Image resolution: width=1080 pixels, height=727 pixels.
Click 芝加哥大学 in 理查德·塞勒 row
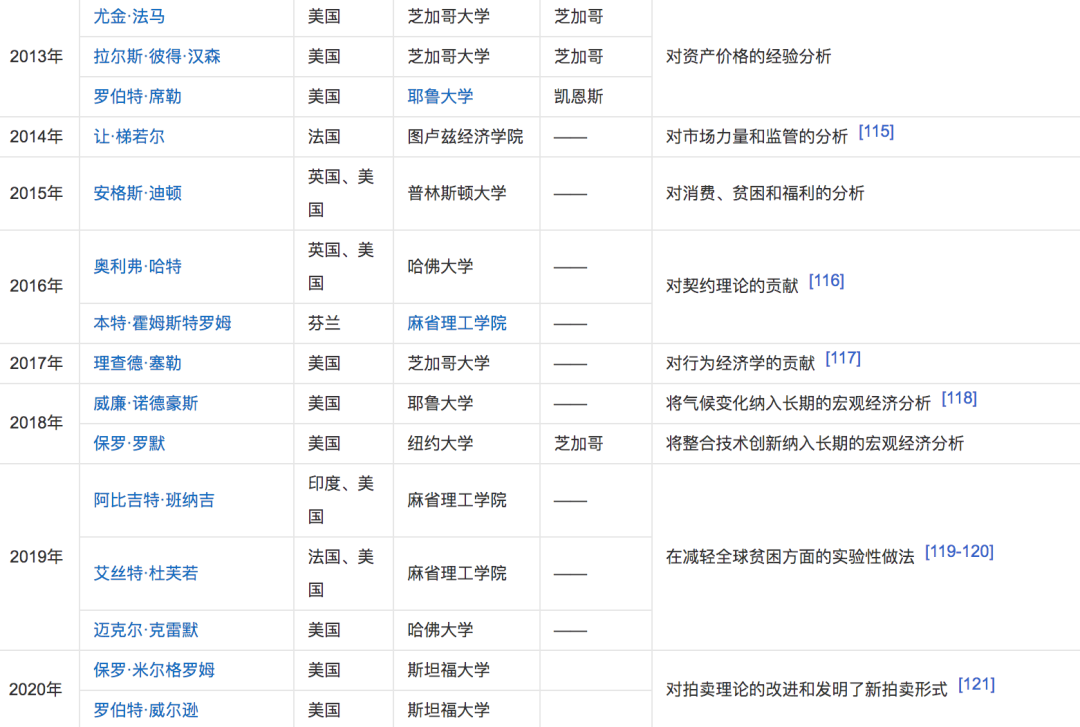[448, 363]
